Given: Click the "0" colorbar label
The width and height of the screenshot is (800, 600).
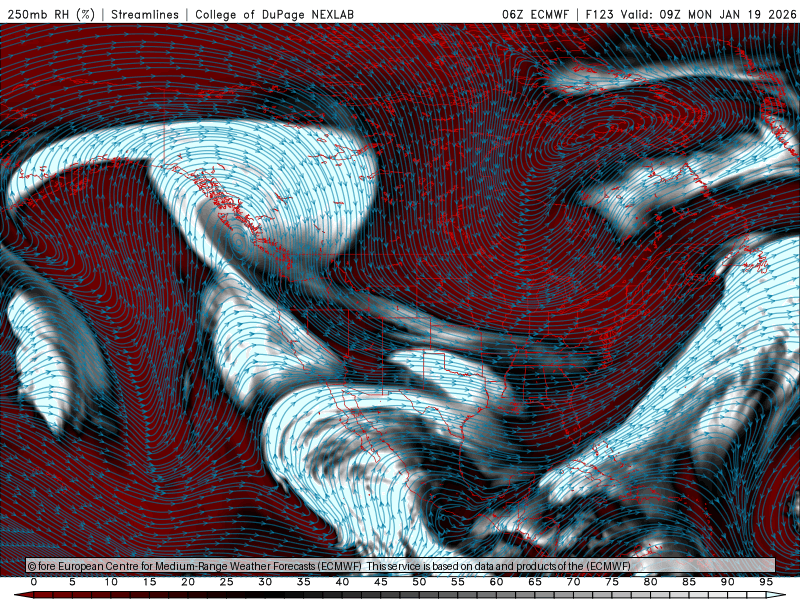Looking at the screenshot, I should [x=34, y=582].
